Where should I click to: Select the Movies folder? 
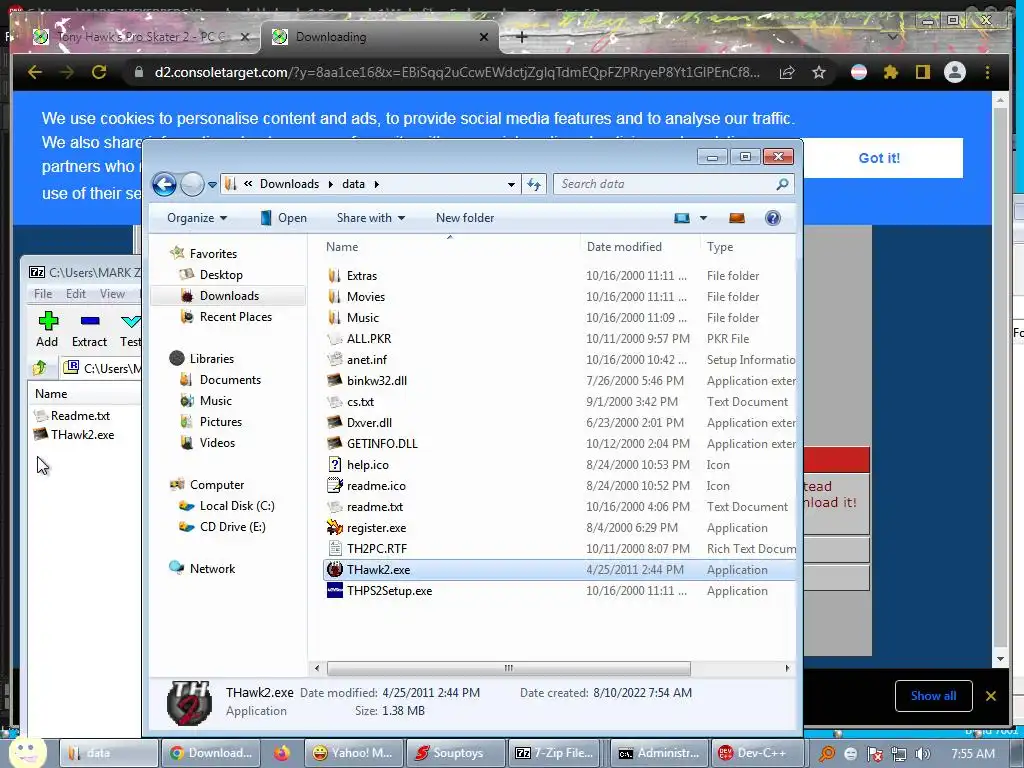point(366,296)
